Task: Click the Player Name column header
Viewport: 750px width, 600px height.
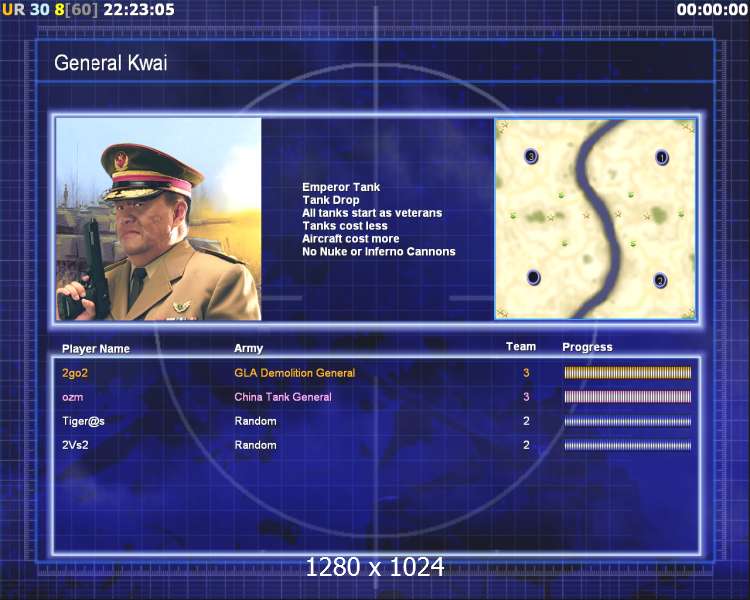Action: (96, 349)
